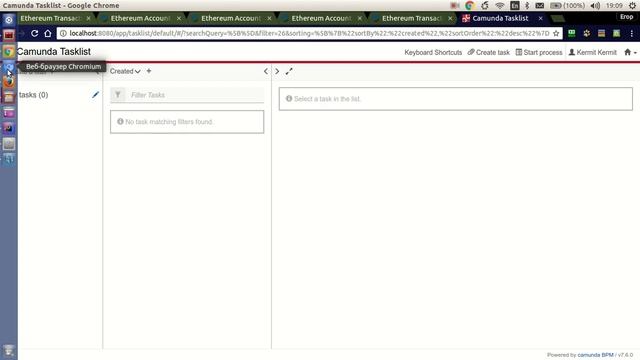The height and width of the screenshot is (360, 640).
Task: Open the Ubuntu Dash from the launcher
Action: (x=9, y=20)
